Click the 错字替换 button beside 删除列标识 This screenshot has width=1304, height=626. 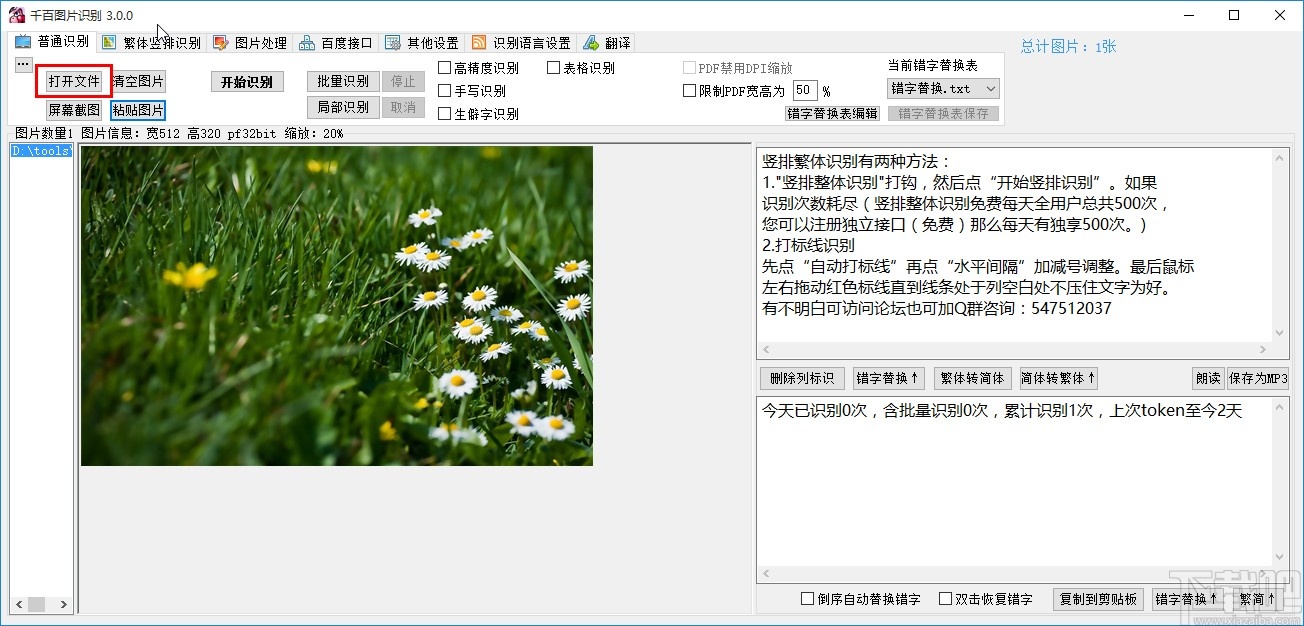887,378
